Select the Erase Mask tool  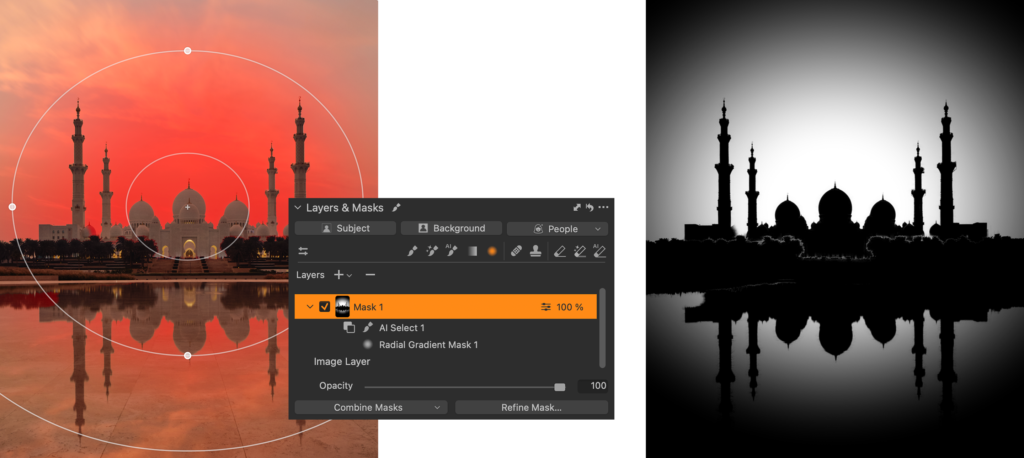click(x=560, y=251)
